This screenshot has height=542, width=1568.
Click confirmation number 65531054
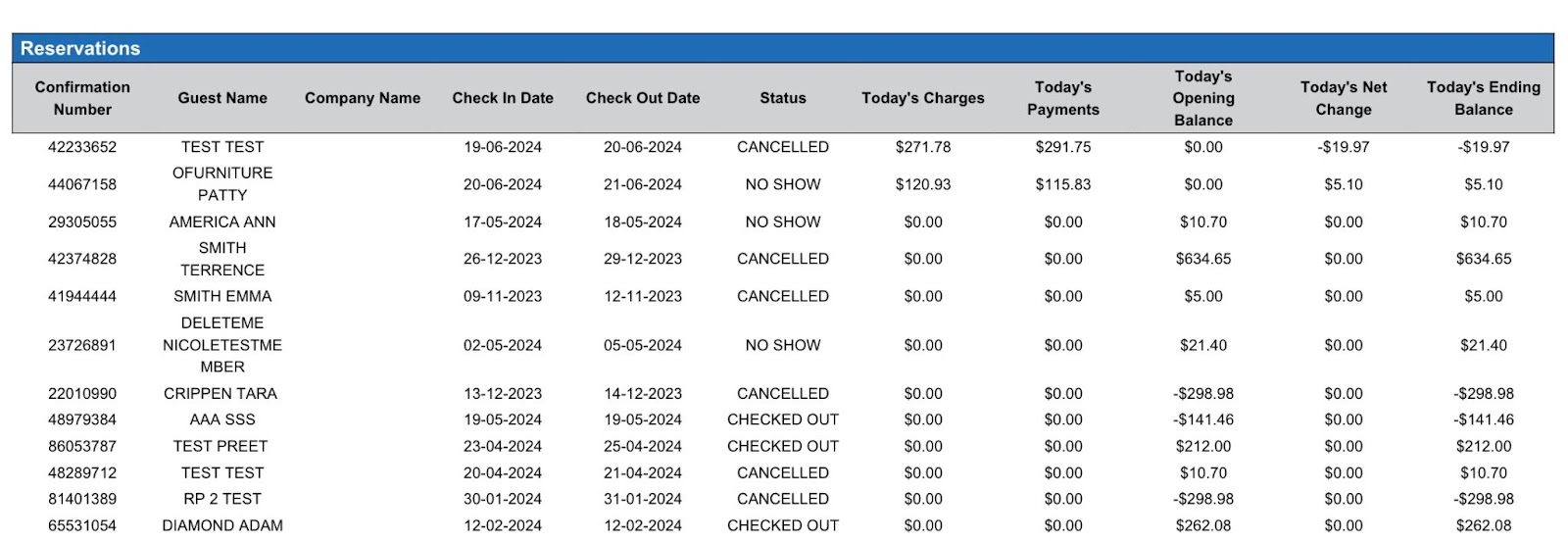(x=82, y=525)
